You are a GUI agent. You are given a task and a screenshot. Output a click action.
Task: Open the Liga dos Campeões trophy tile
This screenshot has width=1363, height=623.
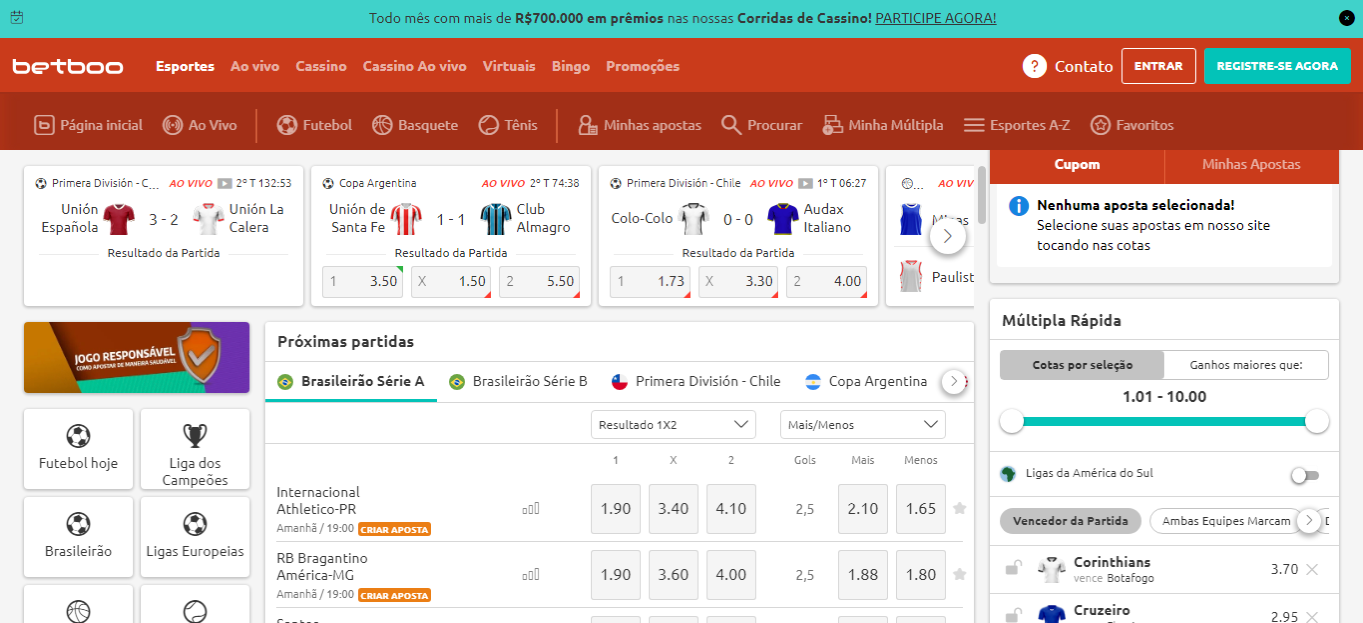195,449
